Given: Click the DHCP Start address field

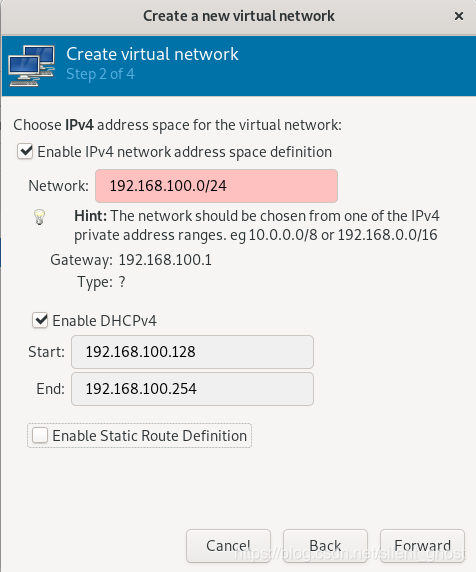Looking at the screenshot, I should [x=192, y=352].
